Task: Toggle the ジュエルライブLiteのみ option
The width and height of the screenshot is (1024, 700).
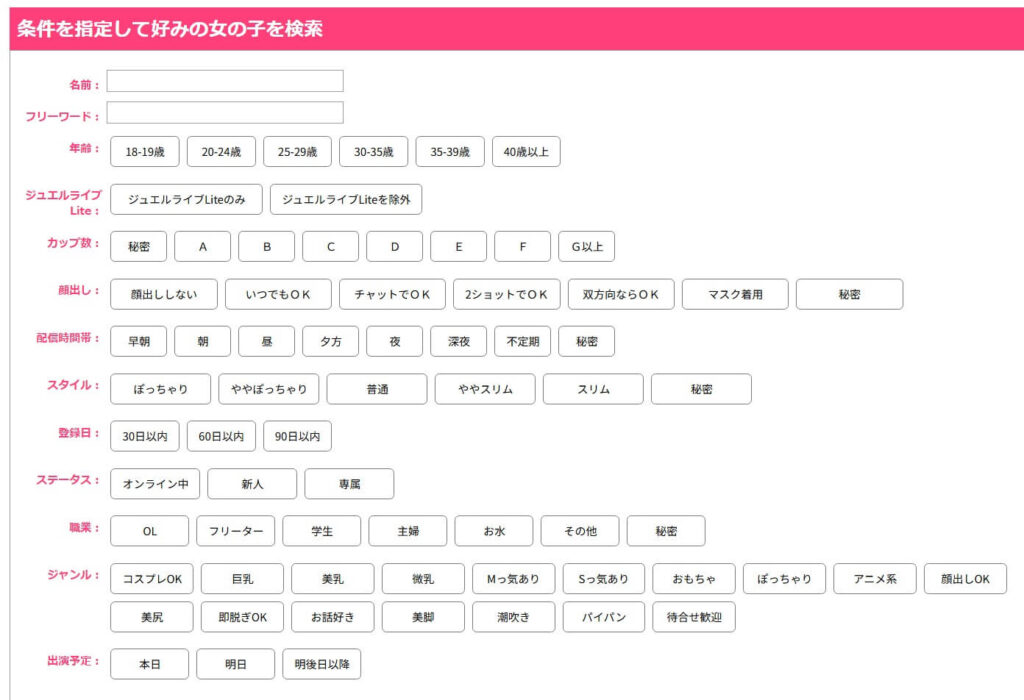Action: pos(186,200)
